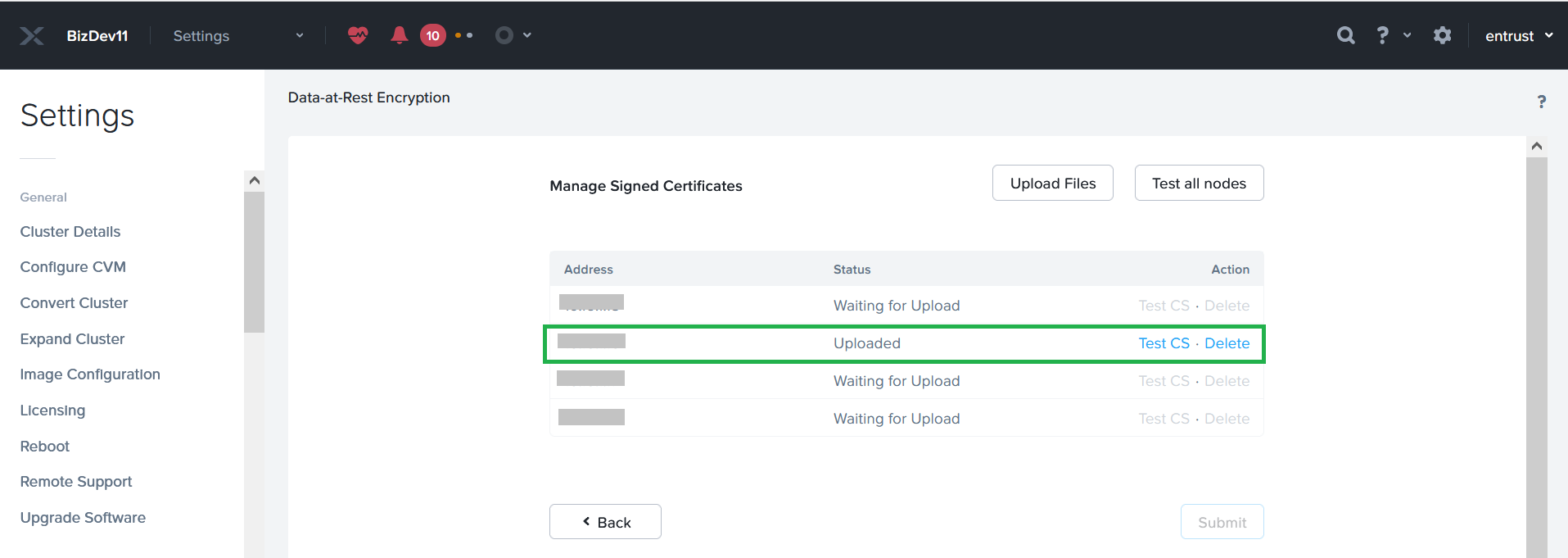Image resolution: width=1568 pixels, height=558 pixels.
Task: Open the search magnifier icon
Action: [x=1345, y=35]
